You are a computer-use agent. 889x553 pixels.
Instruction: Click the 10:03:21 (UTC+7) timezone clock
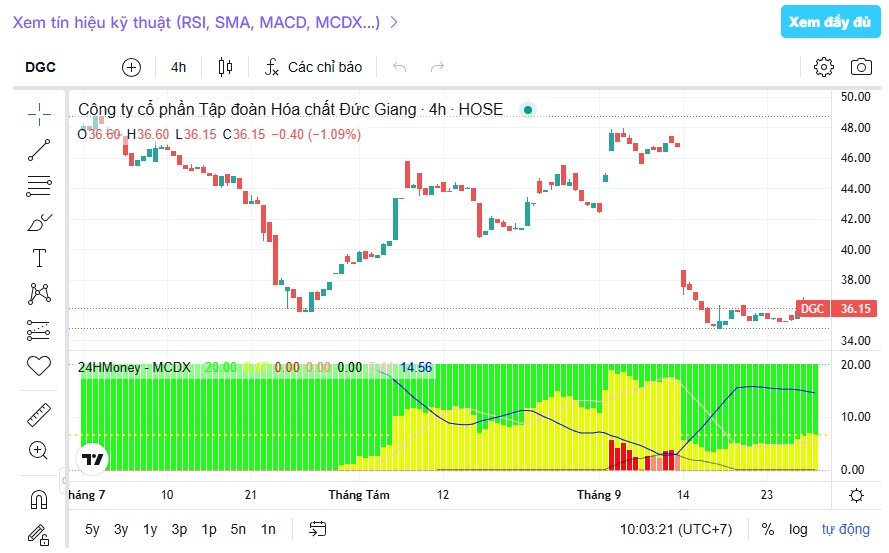pyautogui.click(x=676, y=529)
